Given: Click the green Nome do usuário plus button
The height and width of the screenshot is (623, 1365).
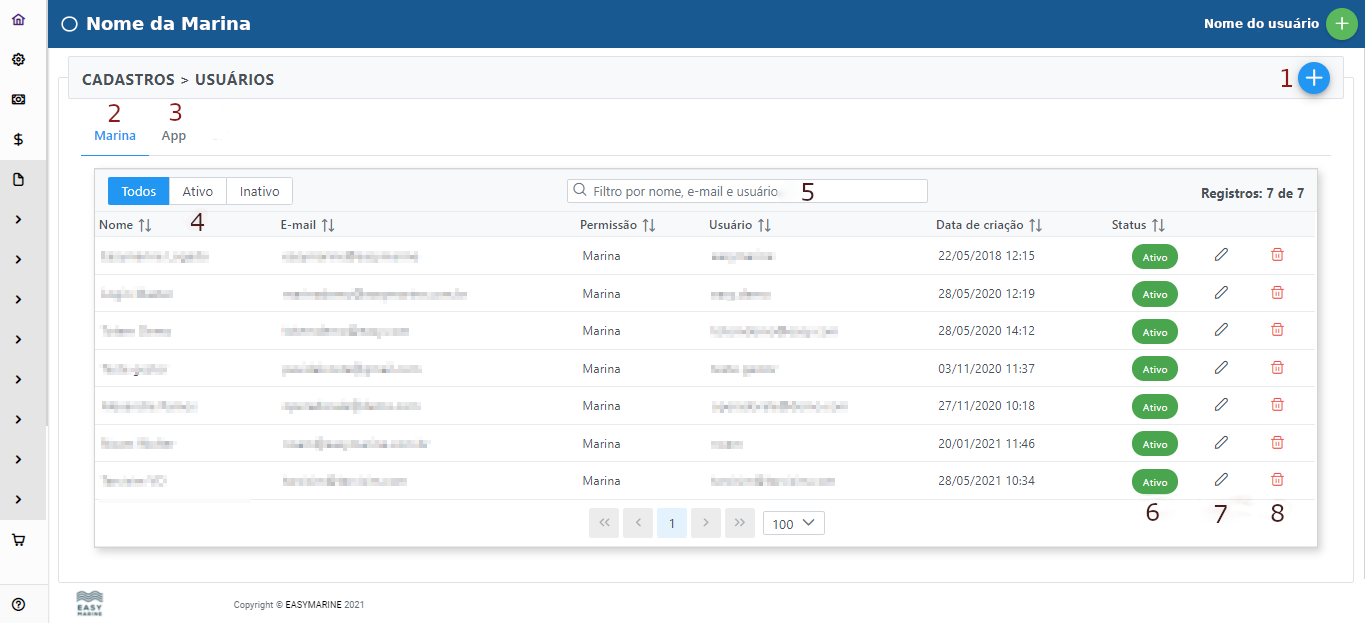Looking at the screenshot, I should [x=1341, y=24].
